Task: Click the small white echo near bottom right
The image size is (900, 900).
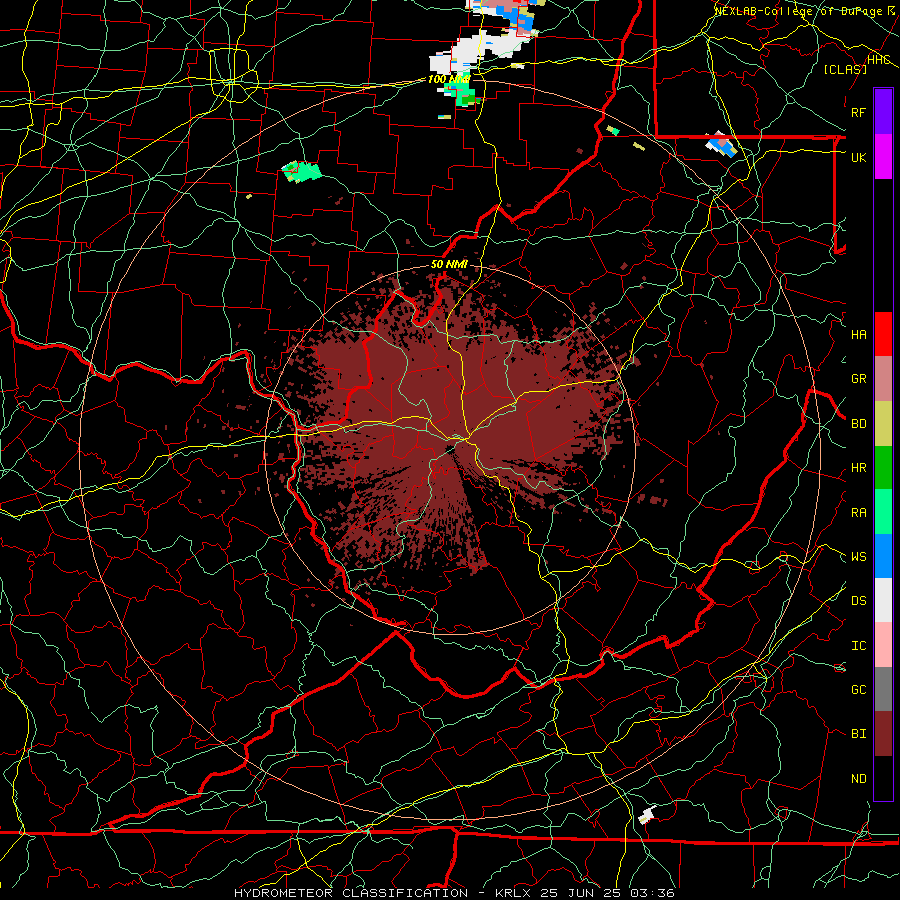Action: (647, 814)
